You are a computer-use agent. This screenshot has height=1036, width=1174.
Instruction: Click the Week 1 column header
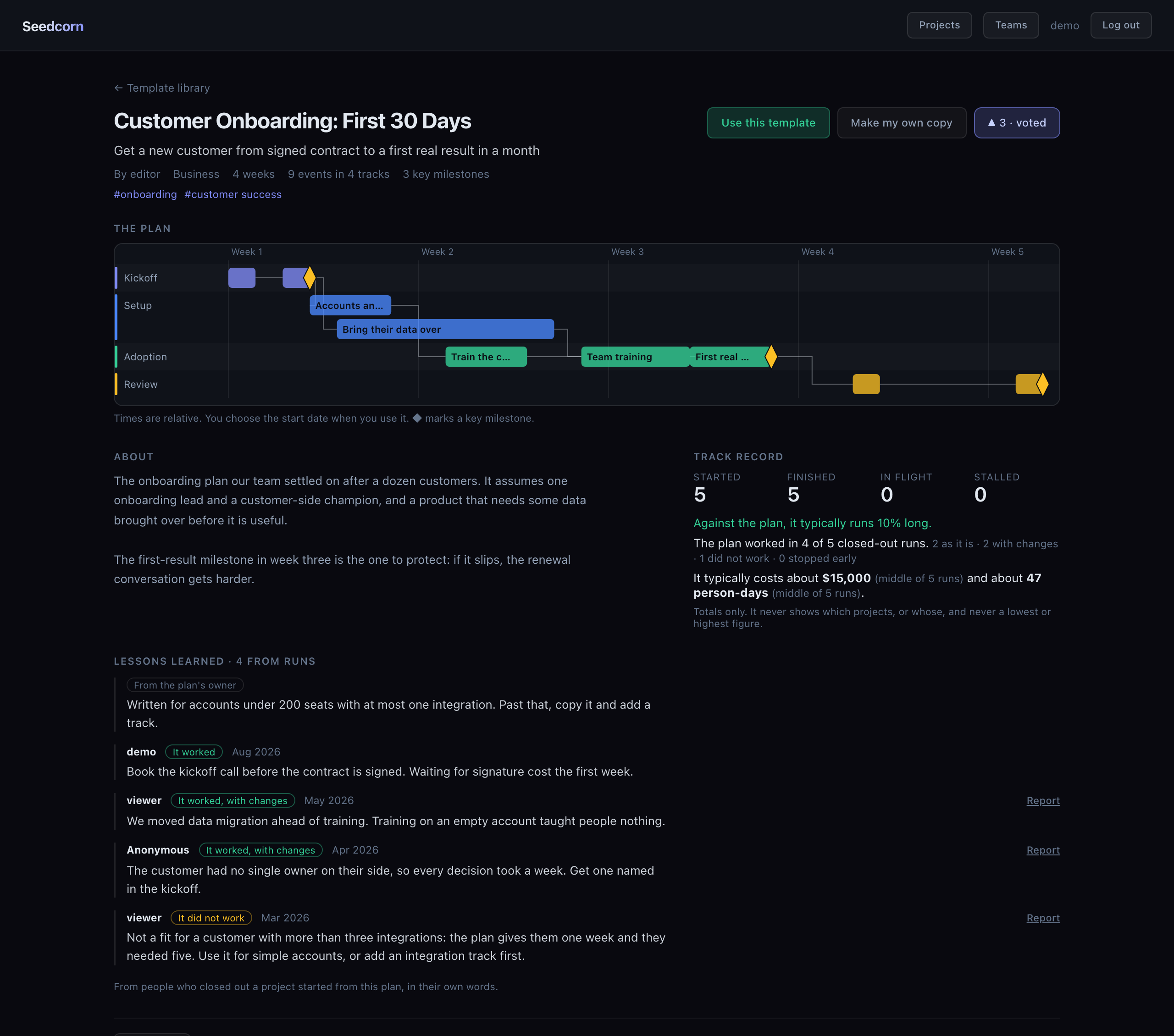[x=247, y=252]
